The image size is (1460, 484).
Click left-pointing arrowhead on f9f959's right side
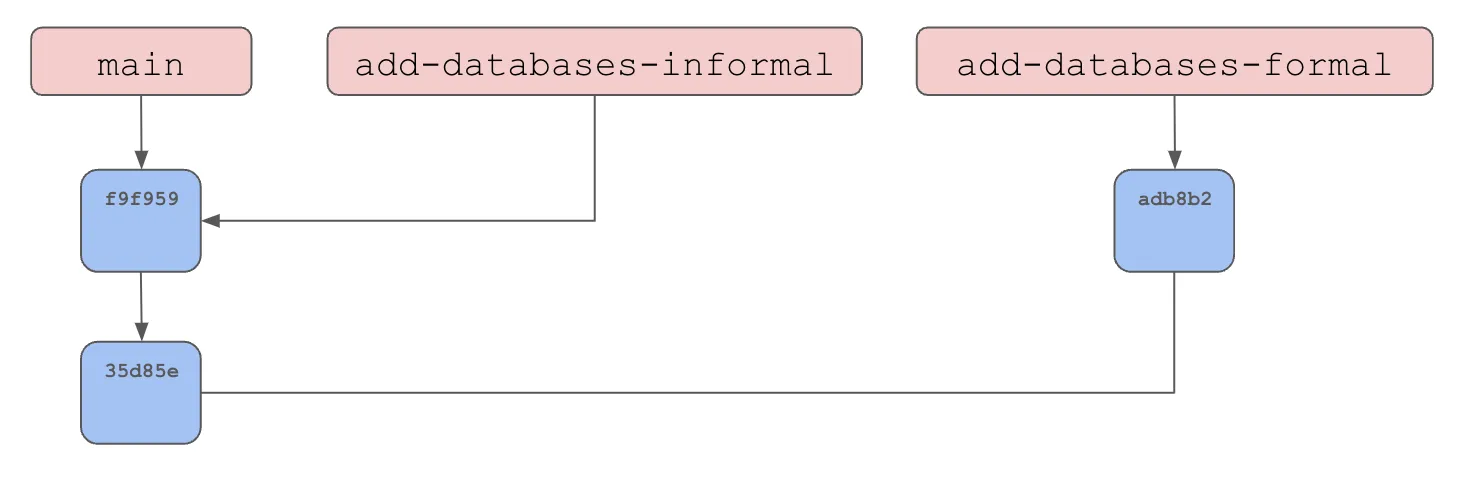211,221
